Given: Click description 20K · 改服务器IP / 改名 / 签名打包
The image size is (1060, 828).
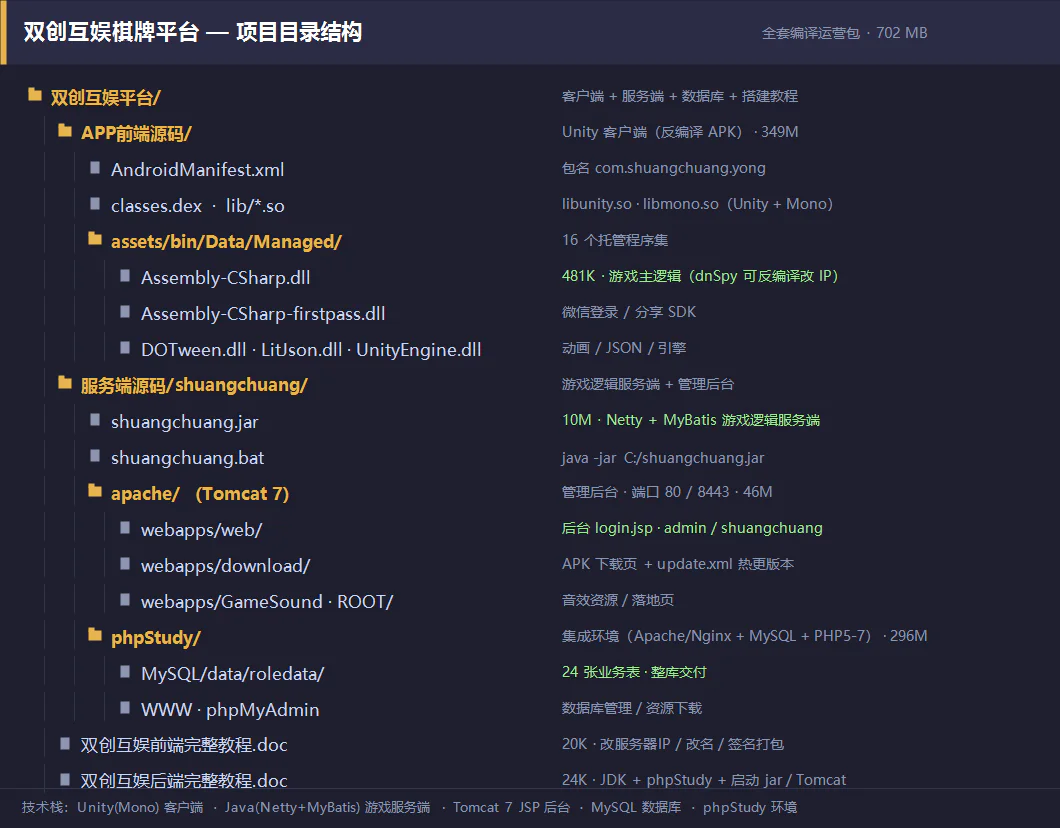Looking at the screenshot, I should point(673,744).
